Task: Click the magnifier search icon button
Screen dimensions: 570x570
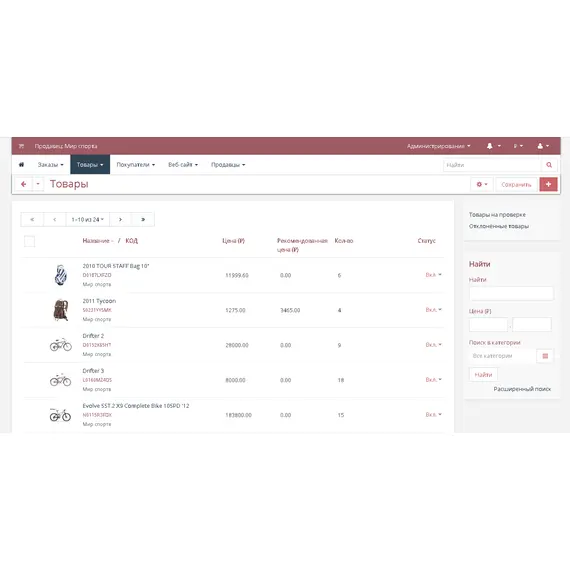Action: tap(549, 165)
